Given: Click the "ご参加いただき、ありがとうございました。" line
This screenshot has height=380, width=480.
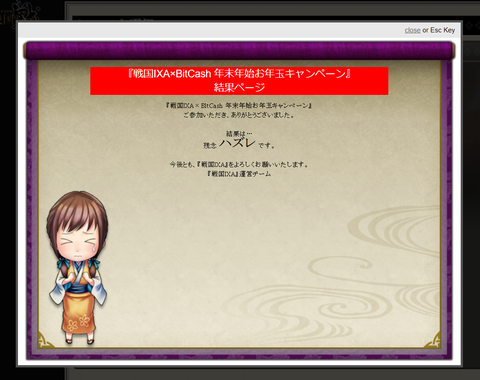Looking at the screenshot, I should click(x=239, y=115).
